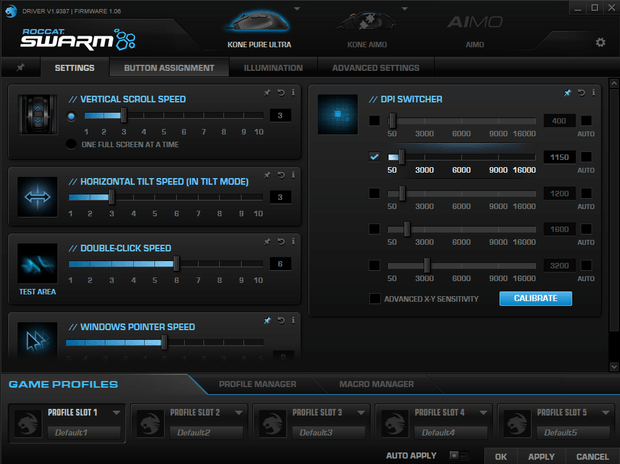
Task: Click the Test Area label
Action: [x=38, y=292]
